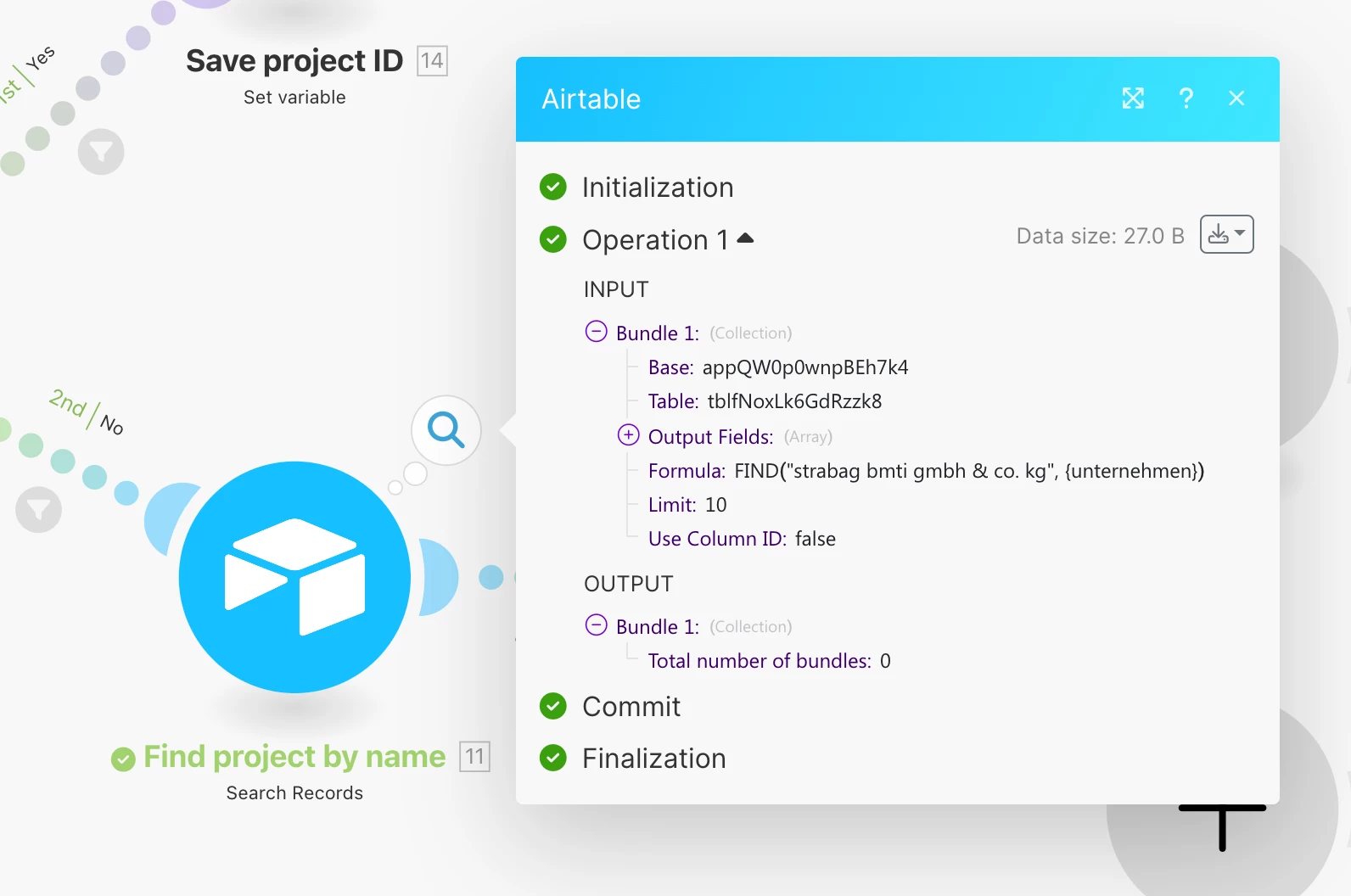Image resolution: width=1351 pixels, height=896 pixels.
Task: Click the Initialization status check icon
Action: [x=553, y=187]
